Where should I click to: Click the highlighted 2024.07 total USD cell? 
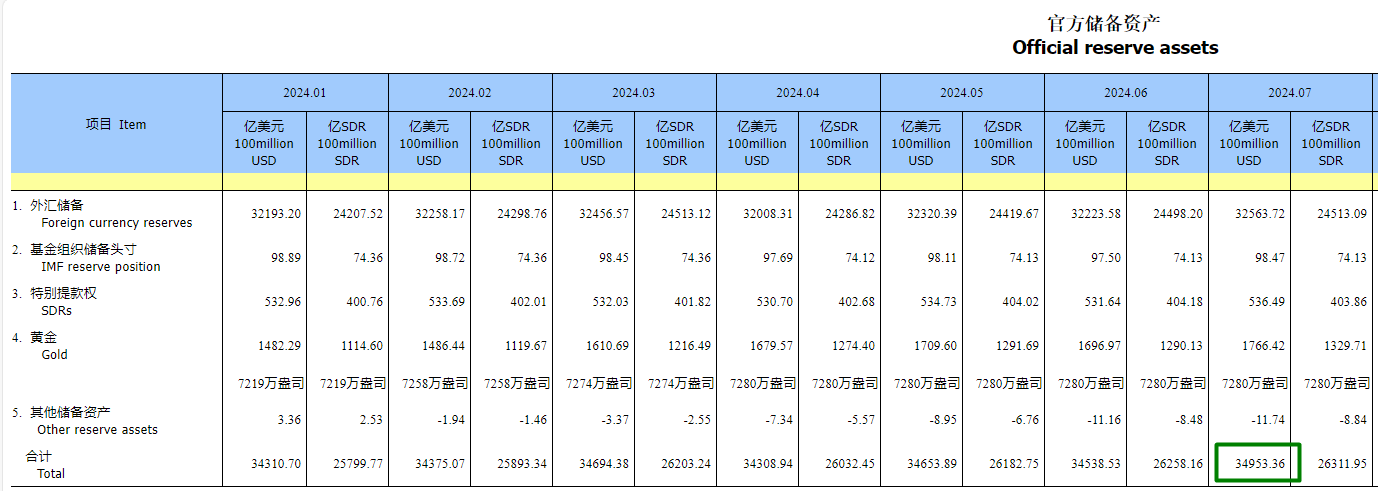coord(1256,465)
